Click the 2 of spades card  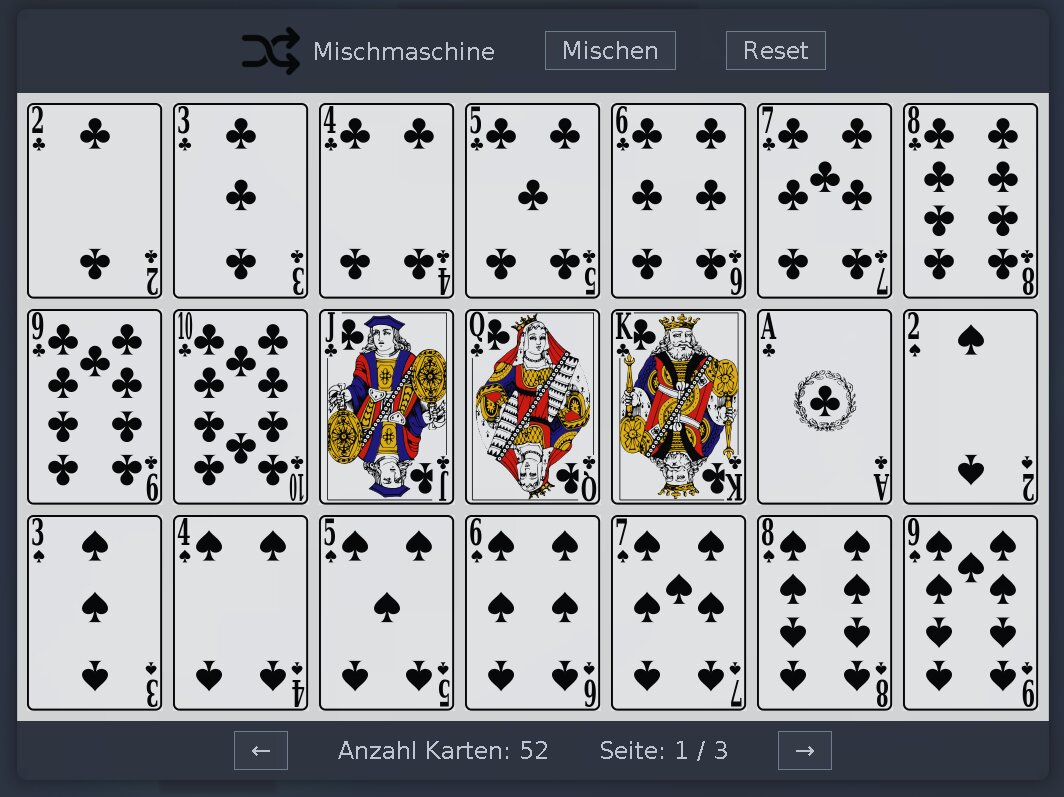click(970, 407)
